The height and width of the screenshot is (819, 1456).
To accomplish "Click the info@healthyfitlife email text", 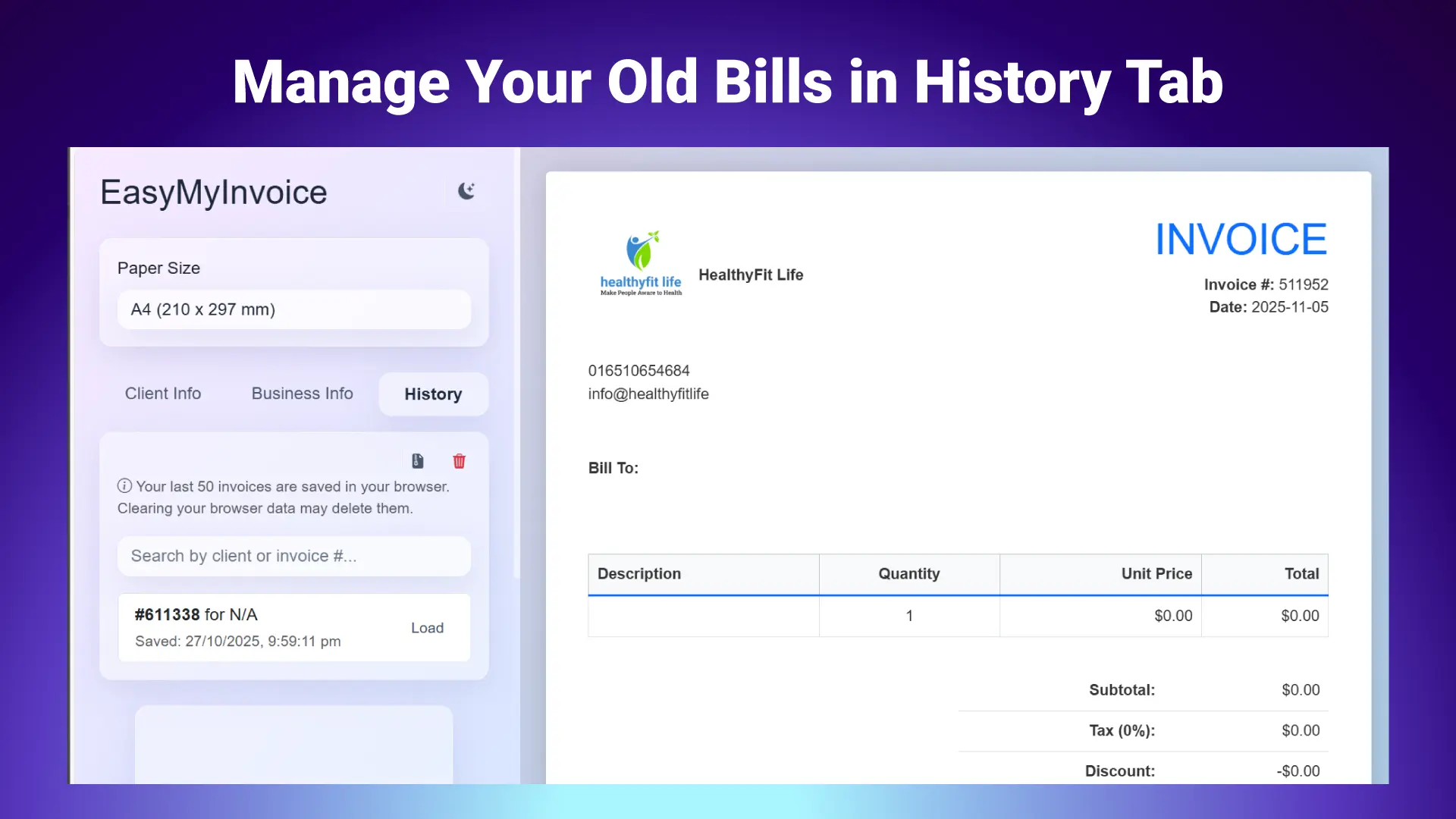I will tap(648, 394).
